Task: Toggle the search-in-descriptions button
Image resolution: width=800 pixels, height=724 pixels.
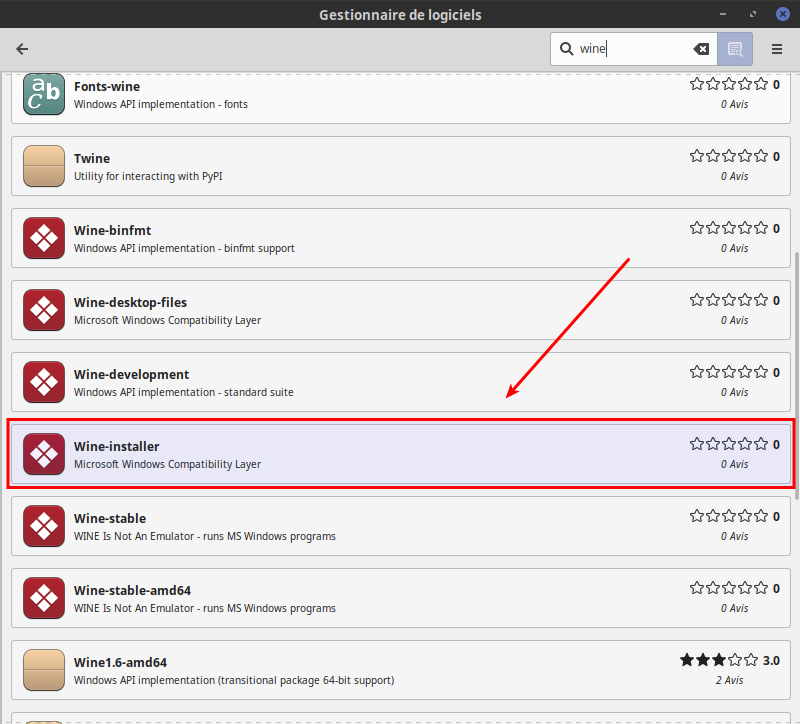Action: click(735, 49)
